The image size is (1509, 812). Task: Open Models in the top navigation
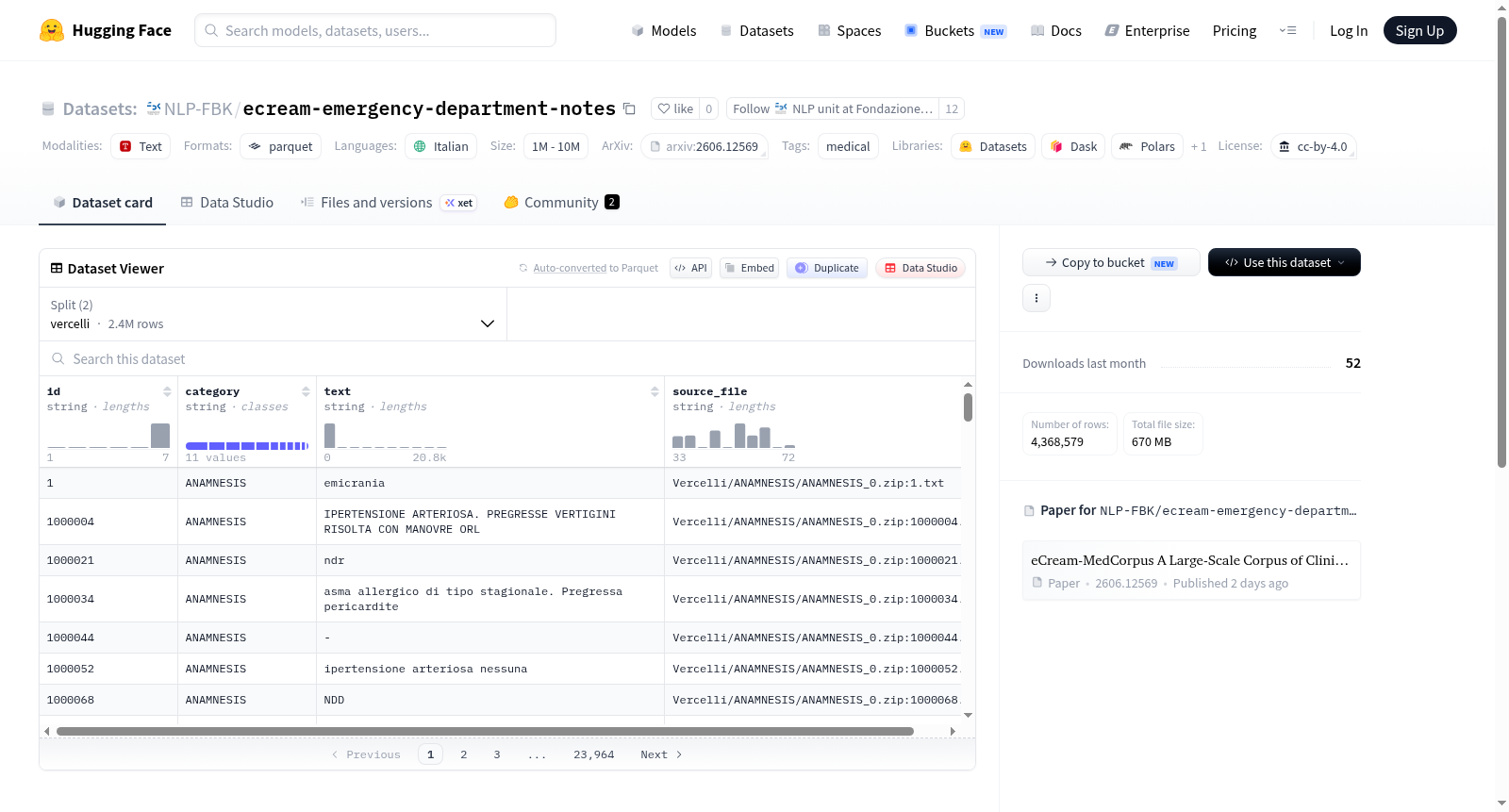664,30
